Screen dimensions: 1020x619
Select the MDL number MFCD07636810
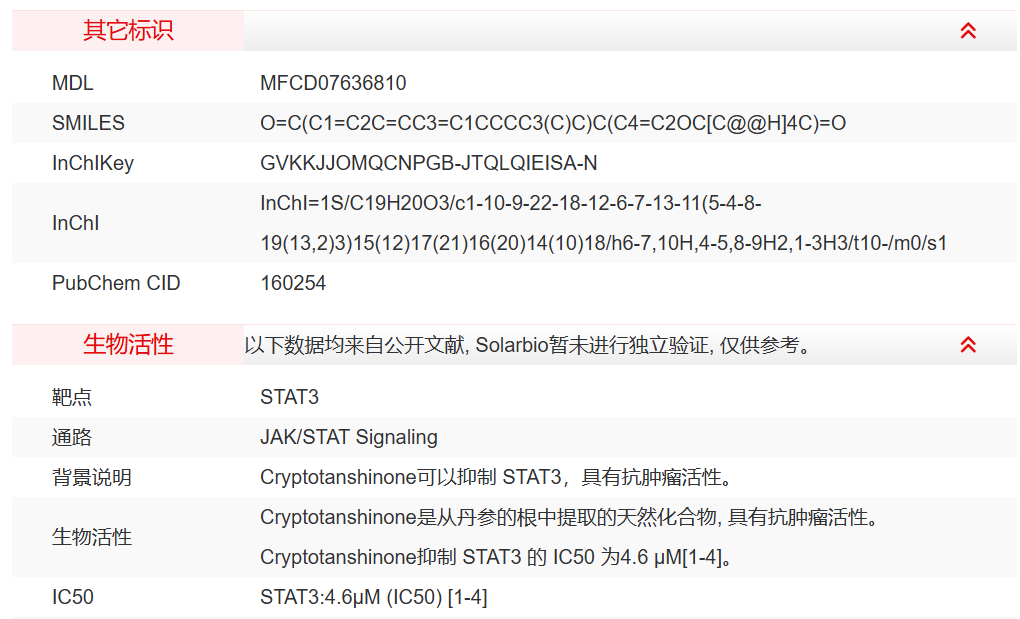point(333,83)
